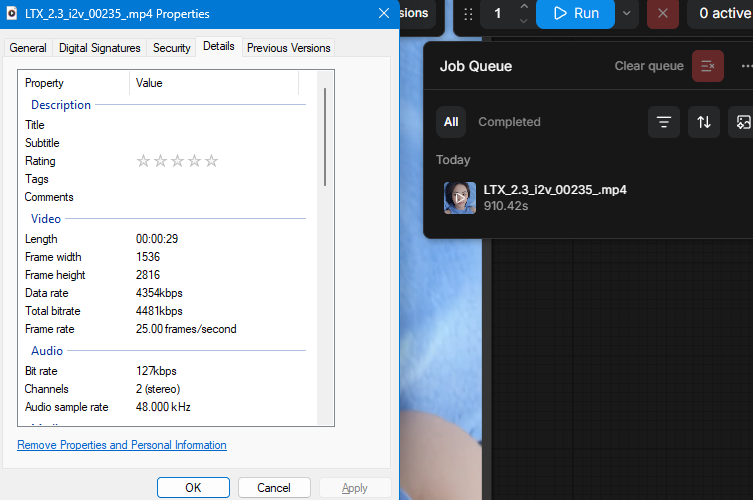This screenshot has width=753, height=500.
Task: Click the Run button
Action: click(575, 13)
